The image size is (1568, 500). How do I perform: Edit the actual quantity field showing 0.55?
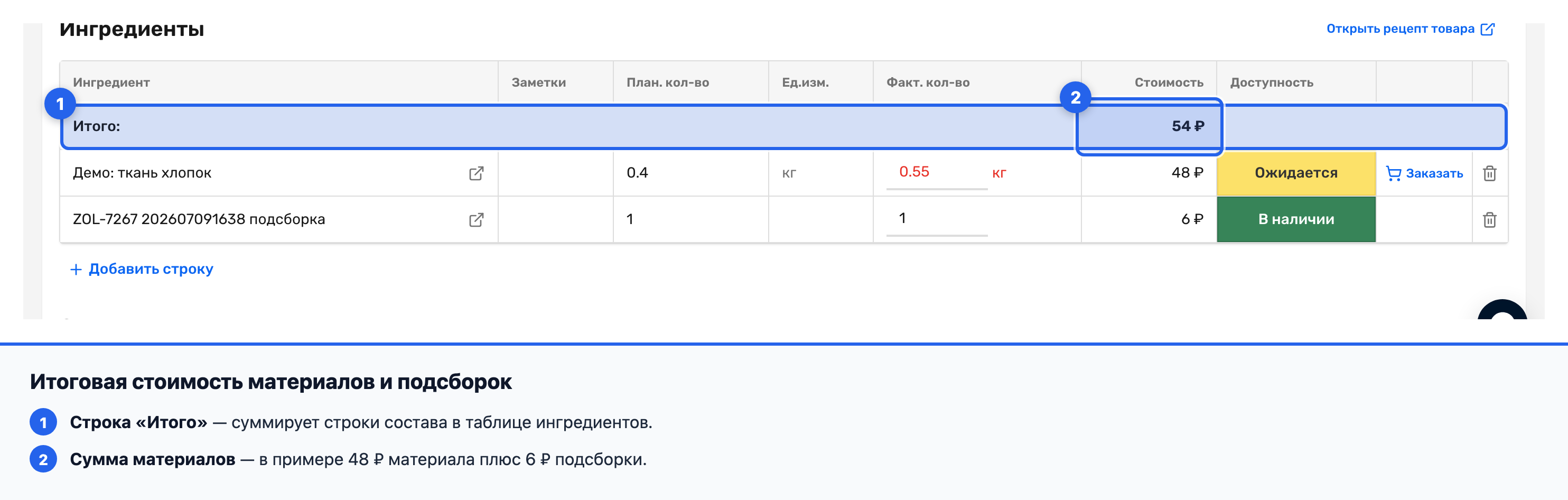click(x=936, y=173)
